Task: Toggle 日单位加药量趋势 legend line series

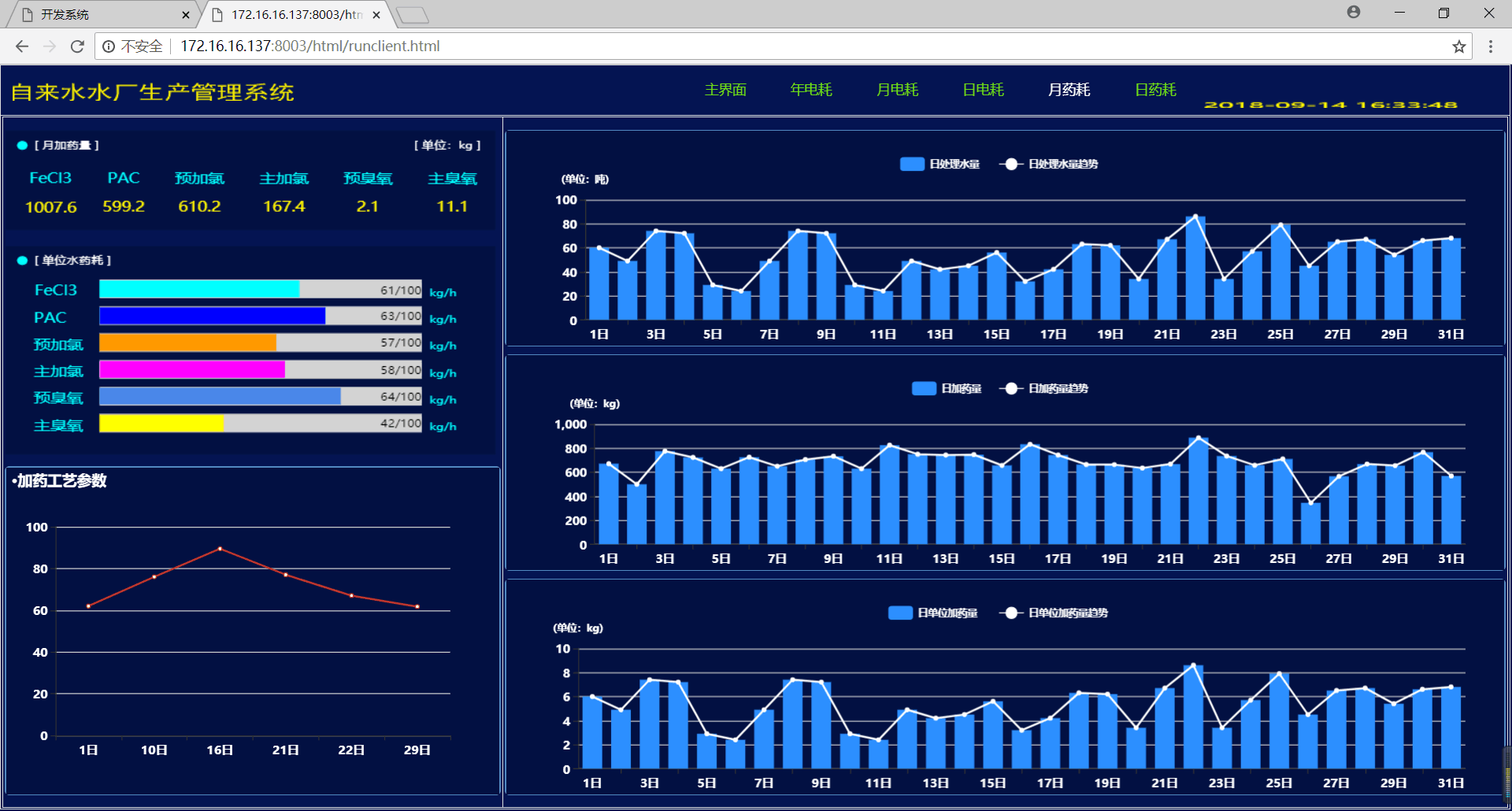Action: click(x=1054, y=613)
